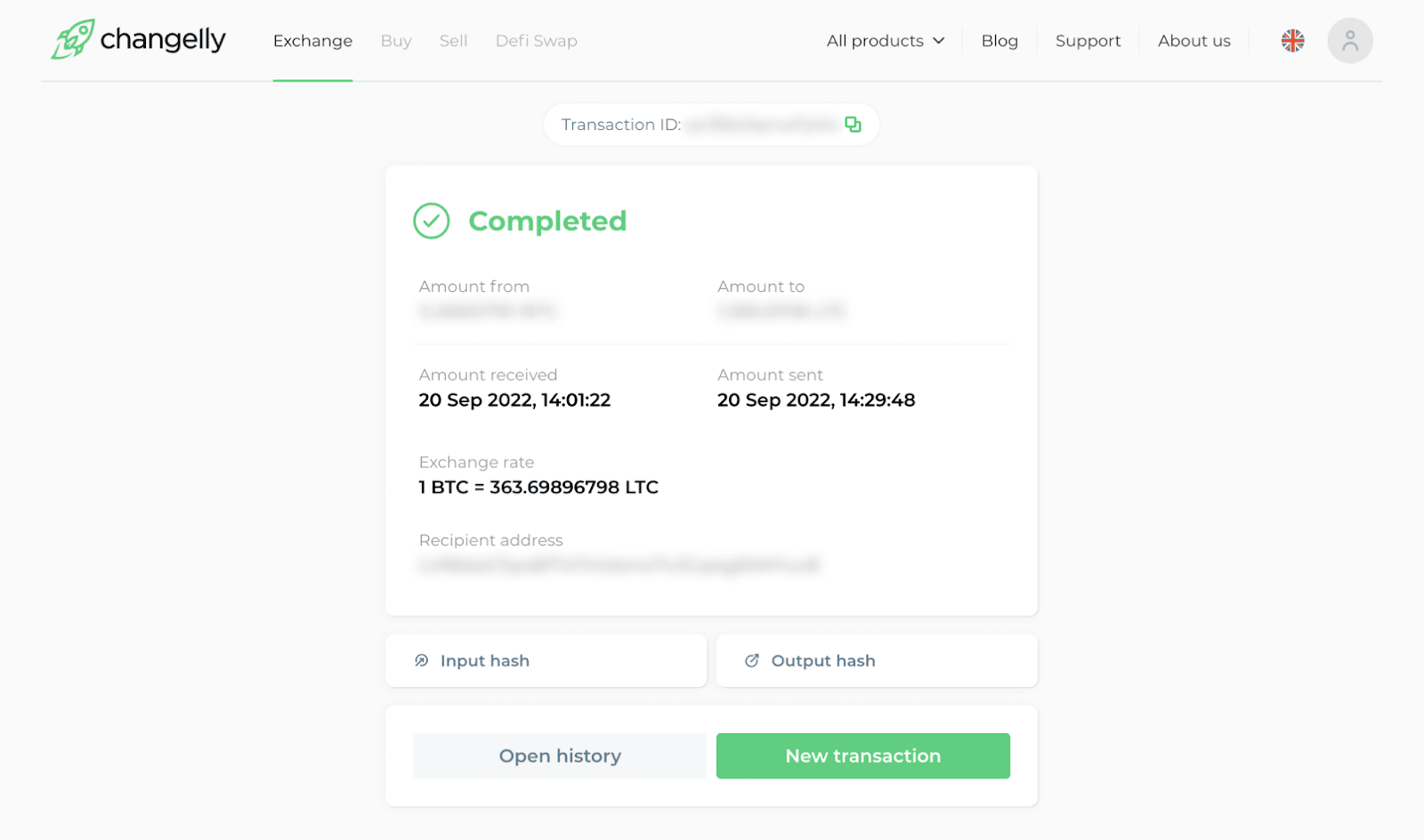The height and width of the screenshot is (840, 1424).
Task: Click the Changelly rocket logo icon
Action: pos(73,39)
